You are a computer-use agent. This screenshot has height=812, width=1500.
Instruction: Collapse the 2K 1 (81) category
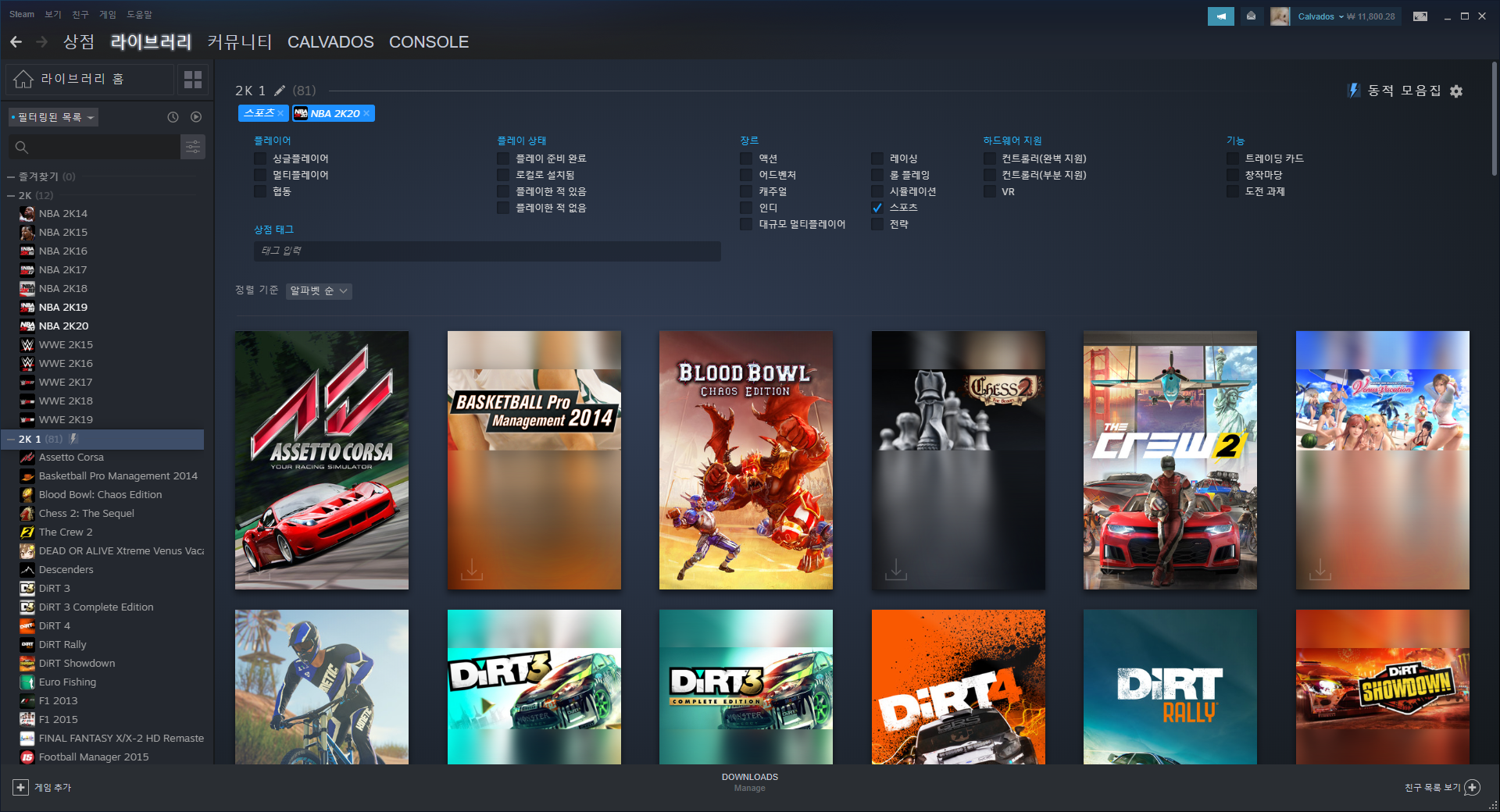tap(11, 440)
